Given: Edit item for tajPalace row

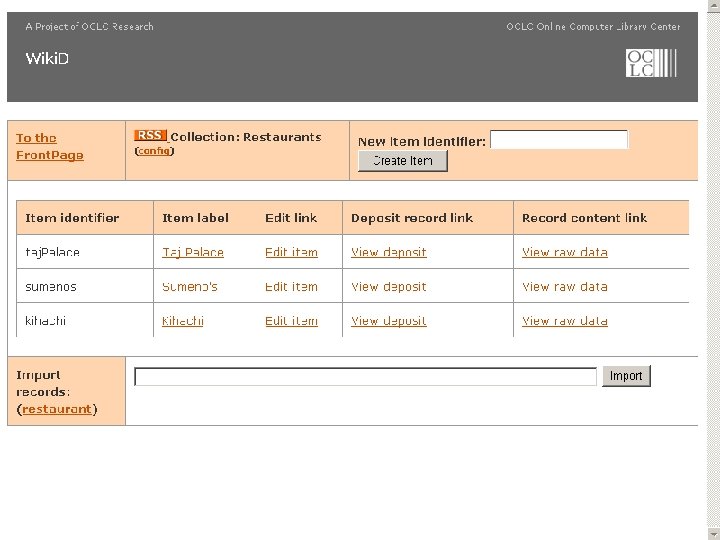Looking at the screenshot, I should 291,252.
